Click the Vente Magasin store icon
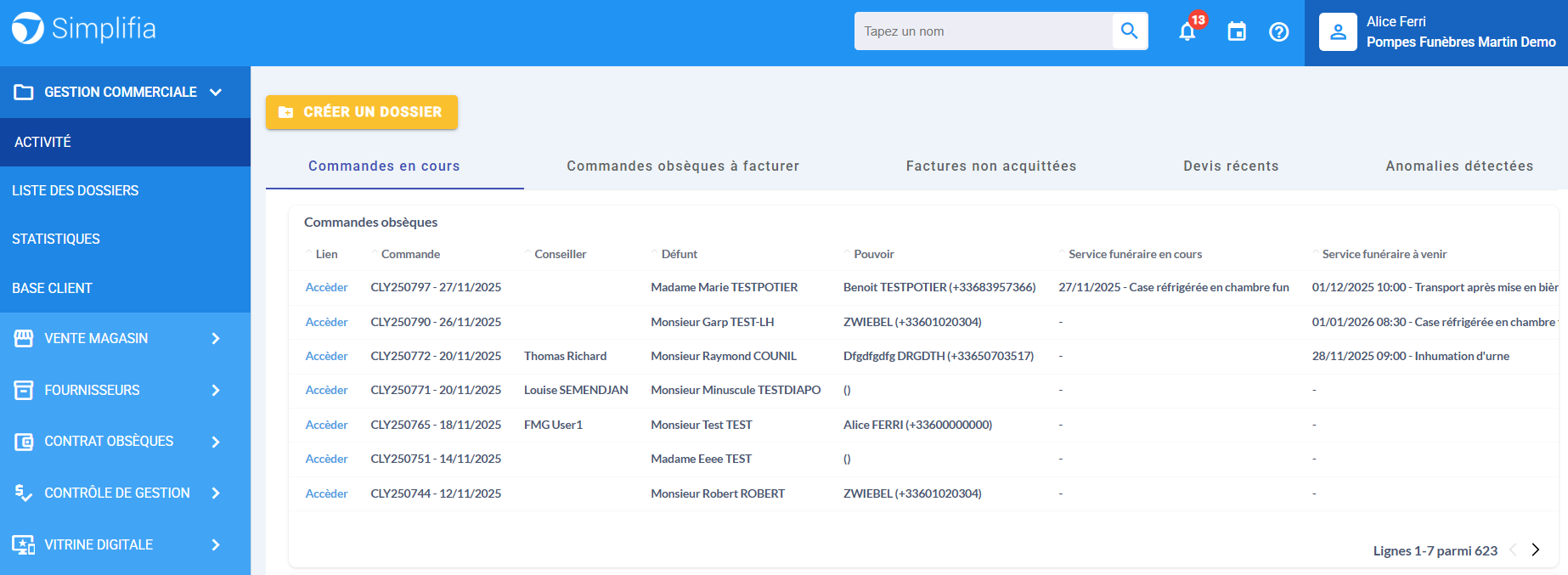This screenshot has width=1568, height=575. coord(24,338)
